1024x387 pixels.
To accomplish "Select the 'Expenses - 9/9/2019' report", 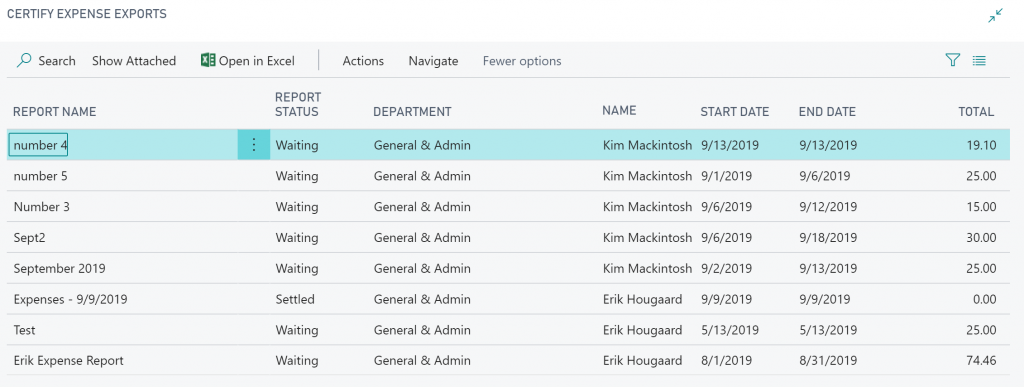I will click(71, 300).
